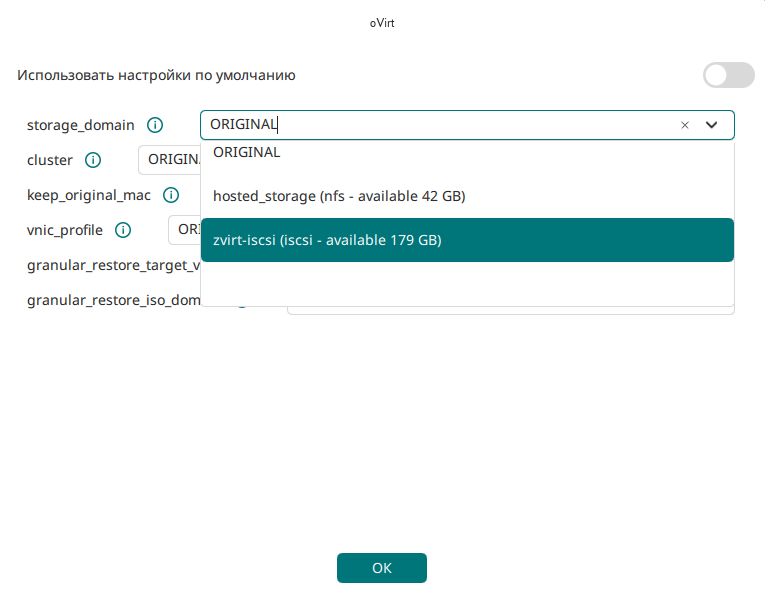This screenshot has width=765, height=595.
Task: Click the empty row below zvirt-iscsi
Action: click(467, 283)
